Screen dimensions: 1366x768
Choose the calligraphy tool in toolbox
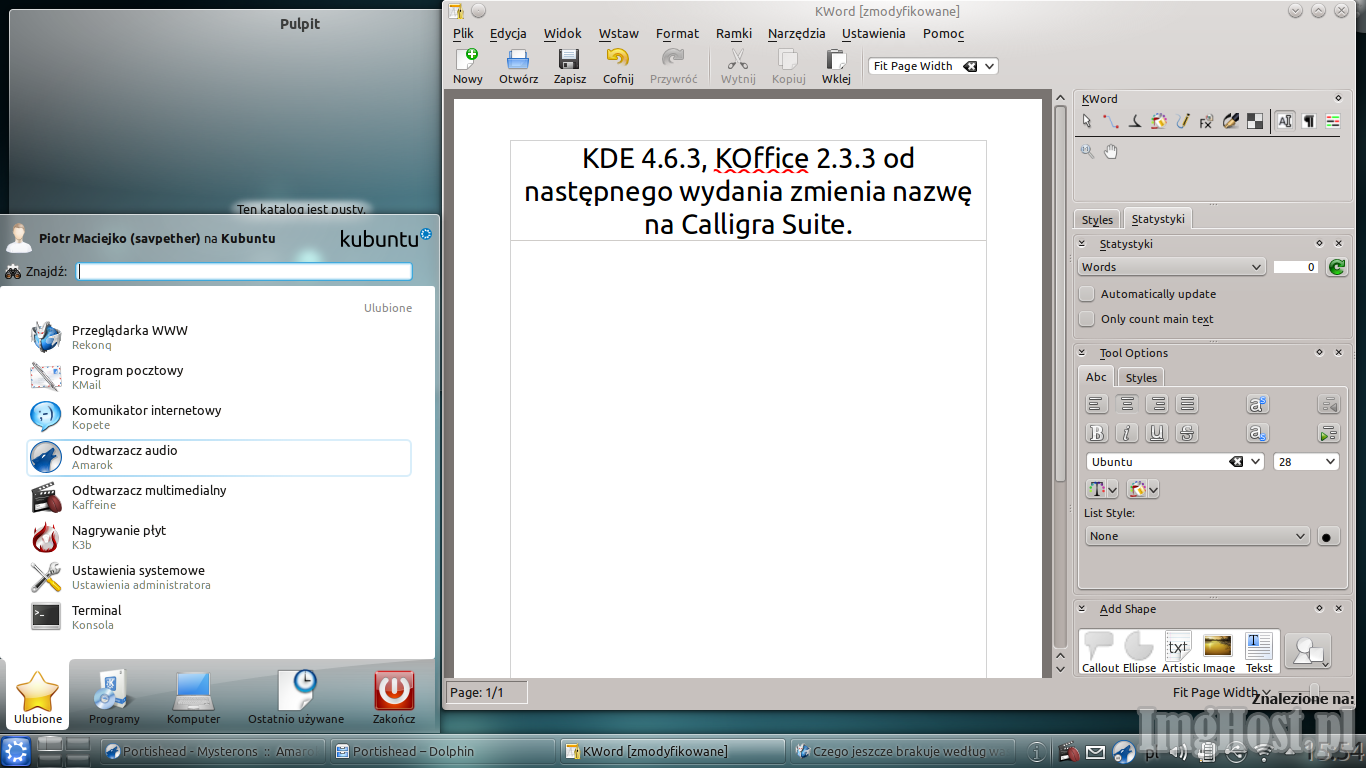point(1135,121)
